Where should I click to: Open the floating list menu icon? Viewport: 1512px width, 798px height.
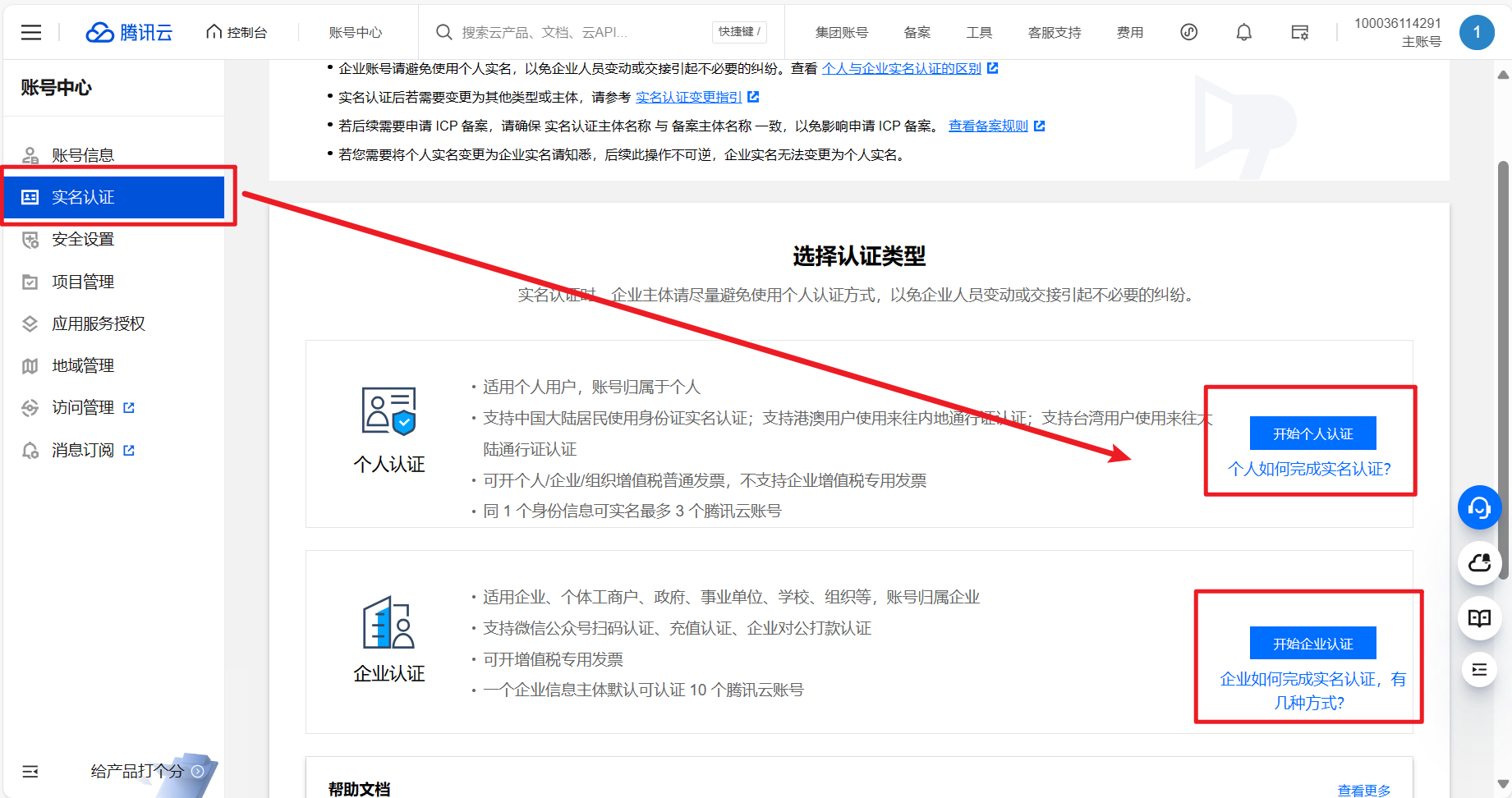coord(1479,670)
